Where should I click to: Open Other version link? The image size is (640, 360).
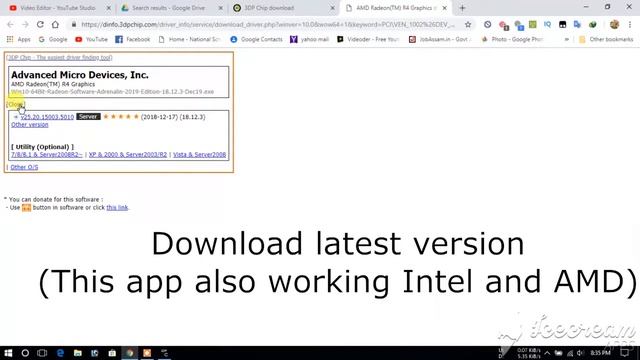coord(29,125)
